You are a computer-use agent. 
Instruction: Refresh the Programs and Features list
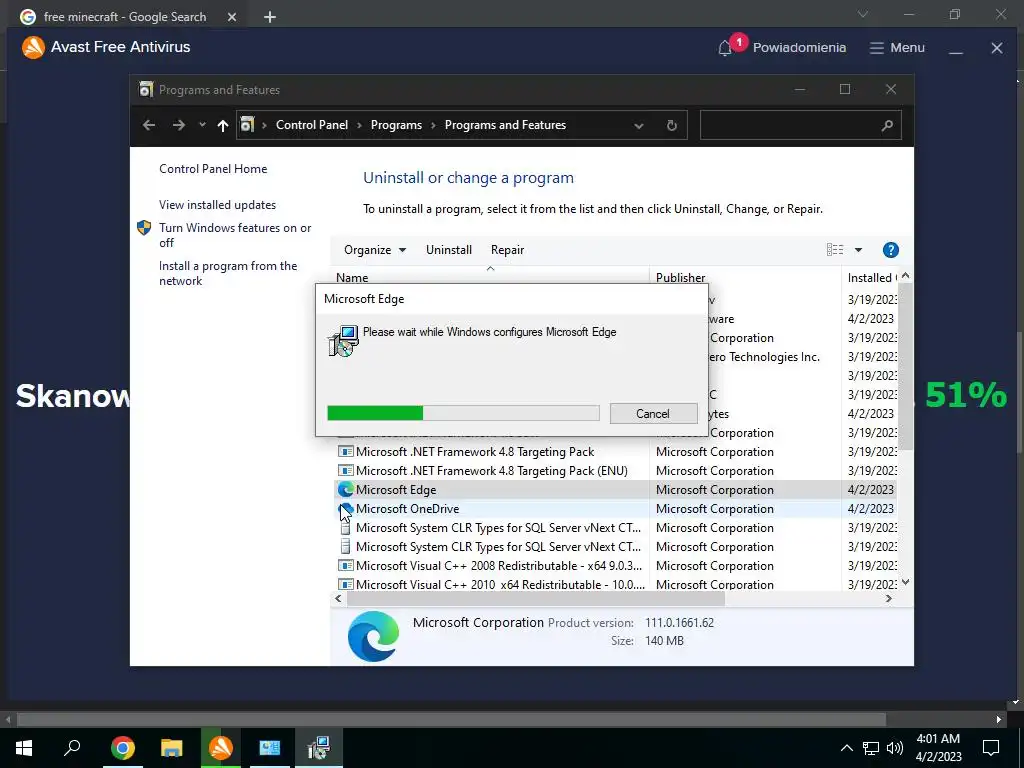pos(671,125)
